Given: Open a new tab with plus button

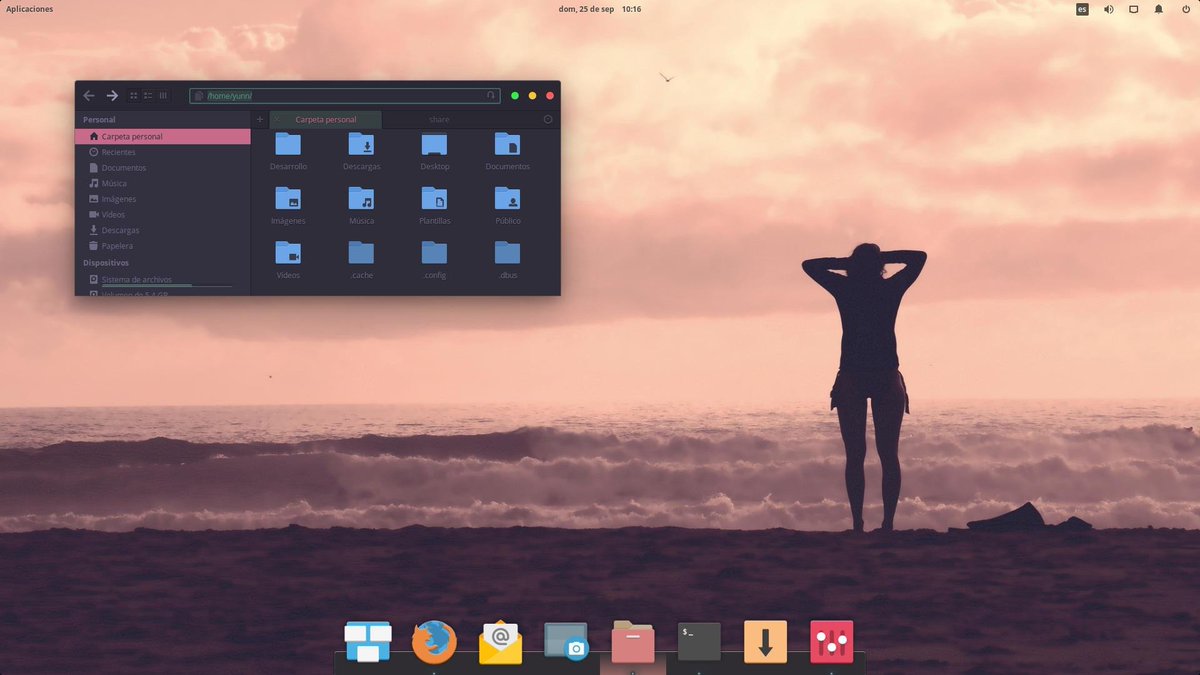Looking at the screenshot, I should pos(260,119).
